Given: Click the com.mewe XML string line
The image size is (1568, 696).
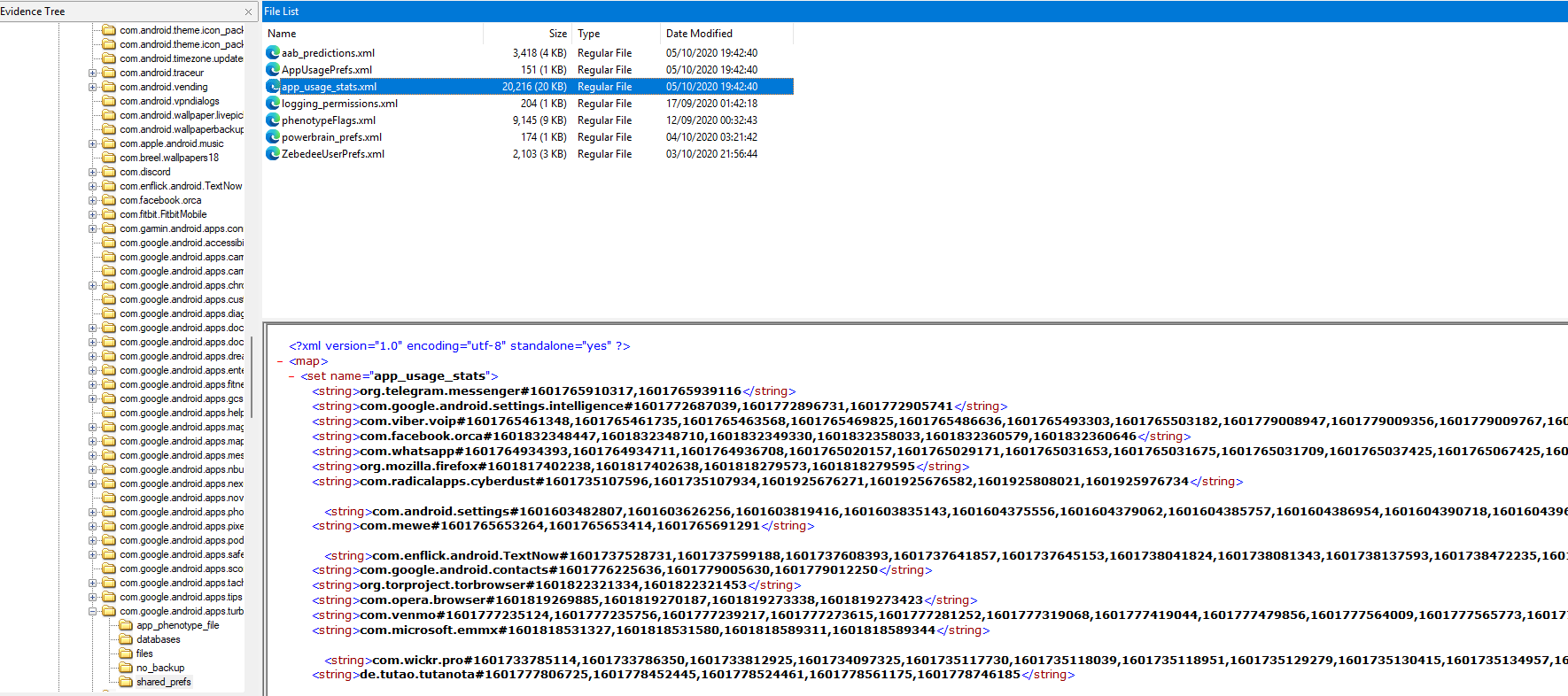Looking at the screenshot, I should click(563, 526).
